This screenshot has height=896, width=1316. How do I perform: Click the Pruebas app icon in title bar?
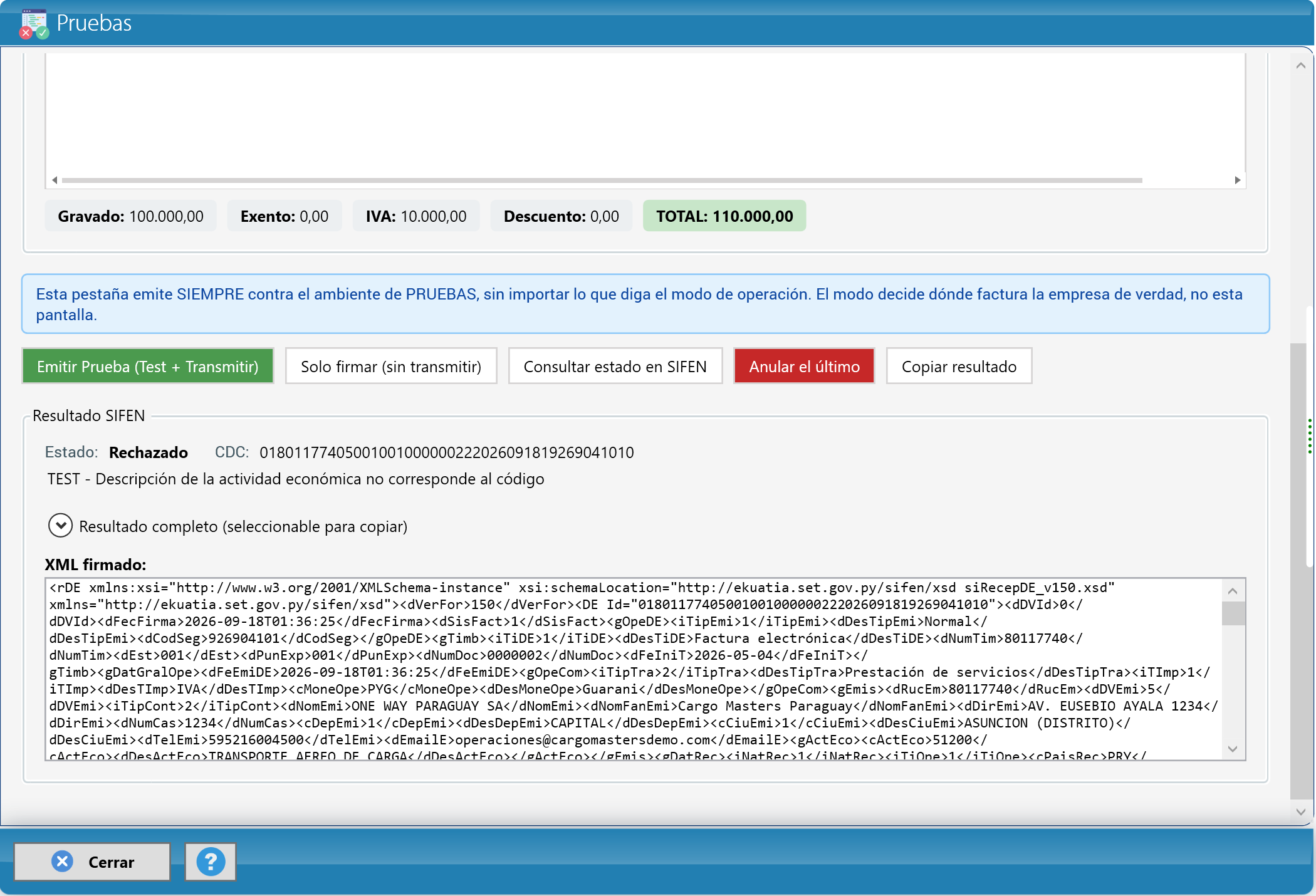coord(33,24)
